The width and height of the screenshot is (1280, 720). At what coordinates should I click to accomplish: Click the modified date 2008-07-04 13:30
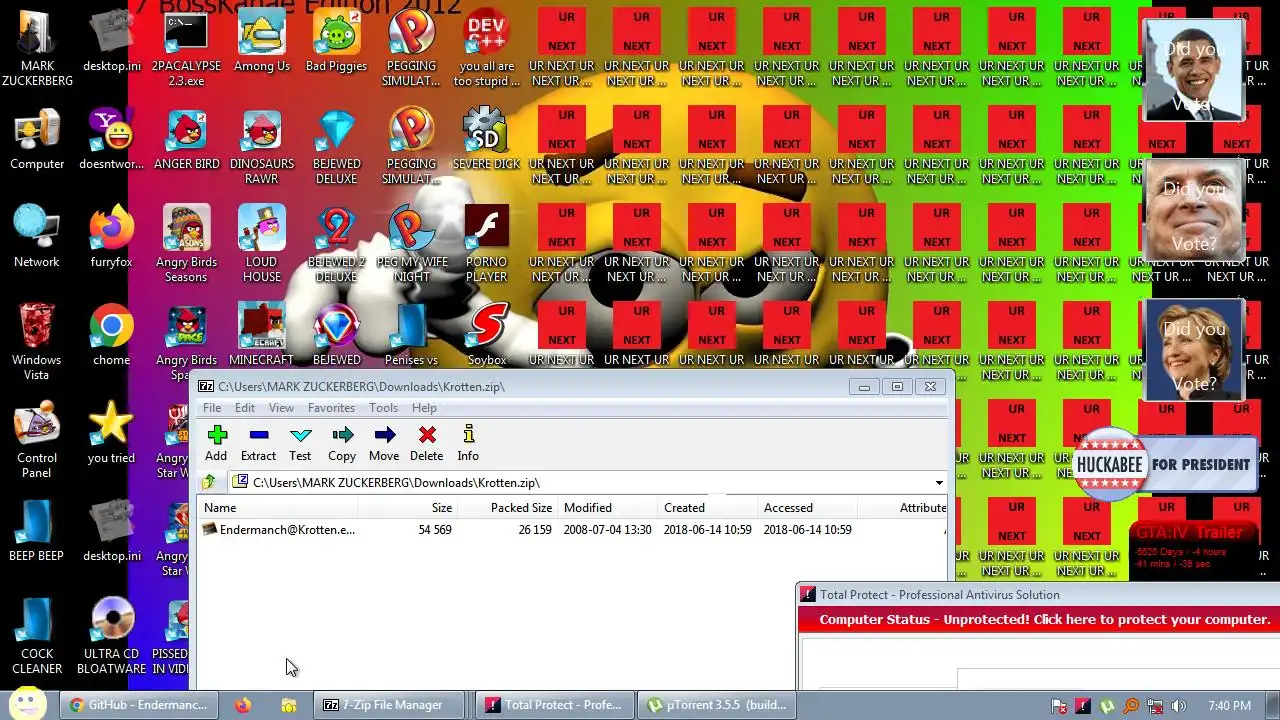(608, 530)
